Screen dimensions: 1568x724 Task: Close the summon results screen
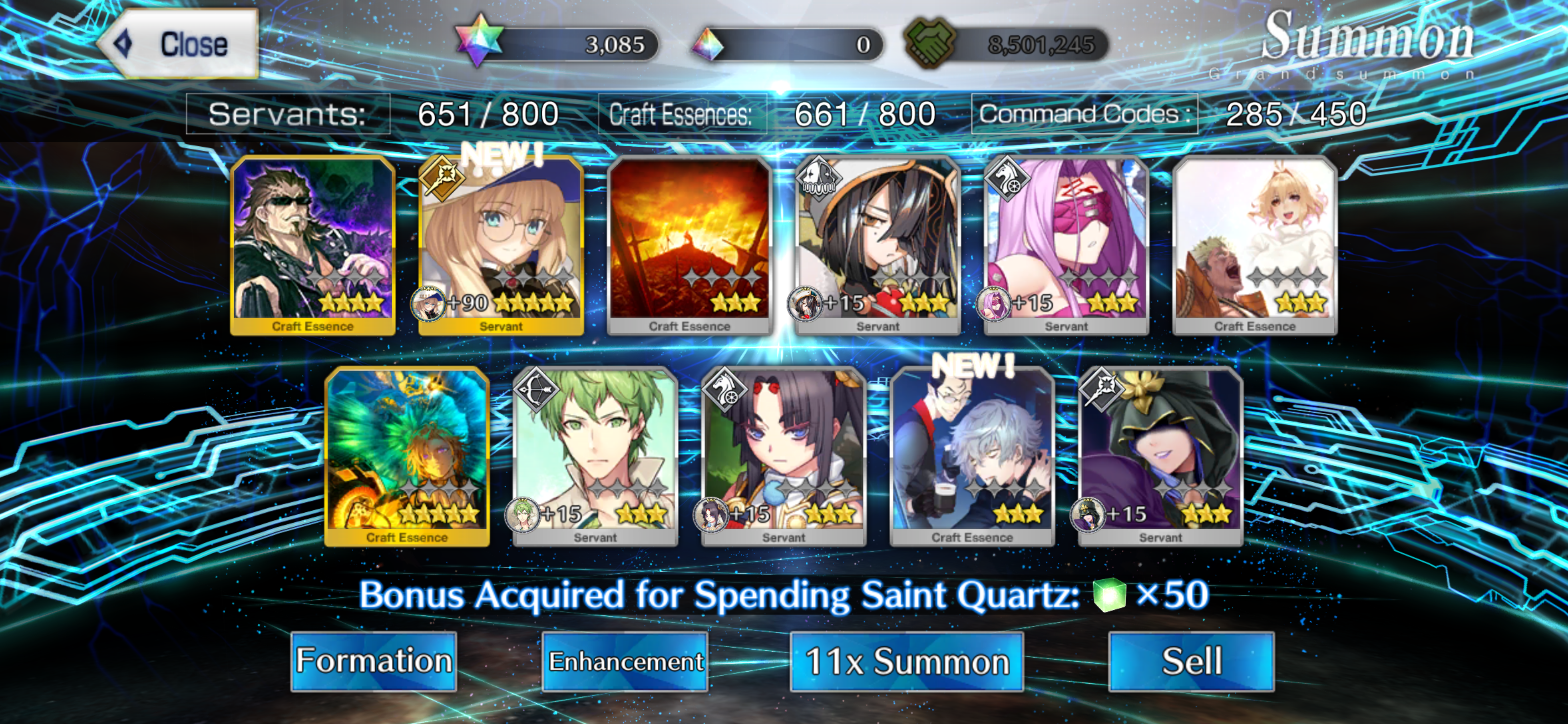click(x=178, y=44)
